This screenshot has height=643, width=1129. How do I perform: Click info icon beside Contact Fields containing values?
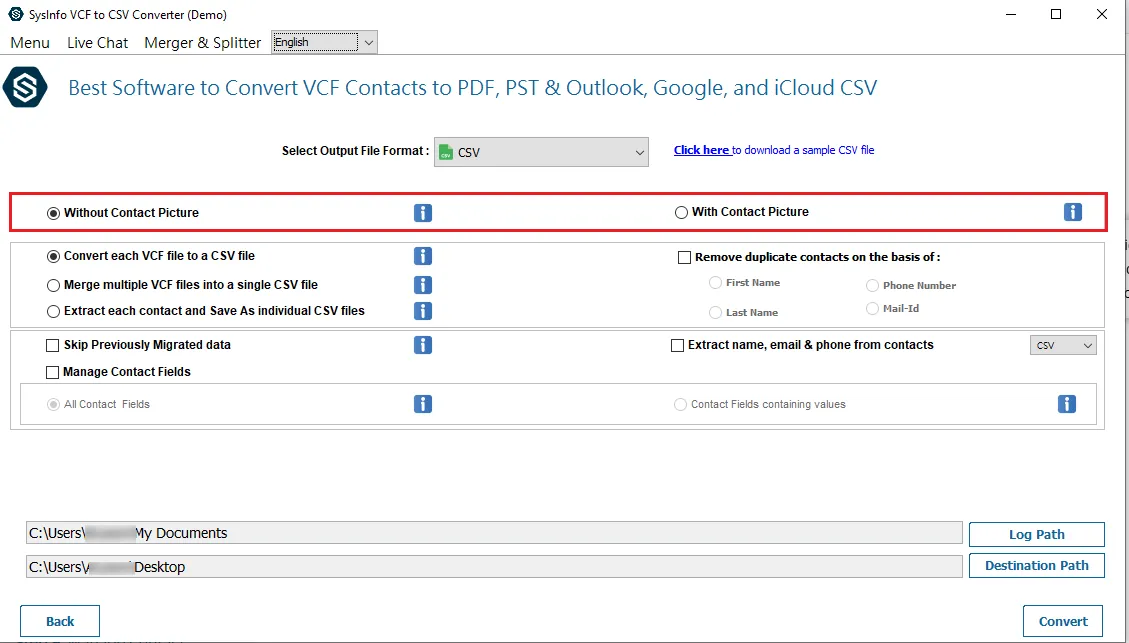coord(1067,404)
